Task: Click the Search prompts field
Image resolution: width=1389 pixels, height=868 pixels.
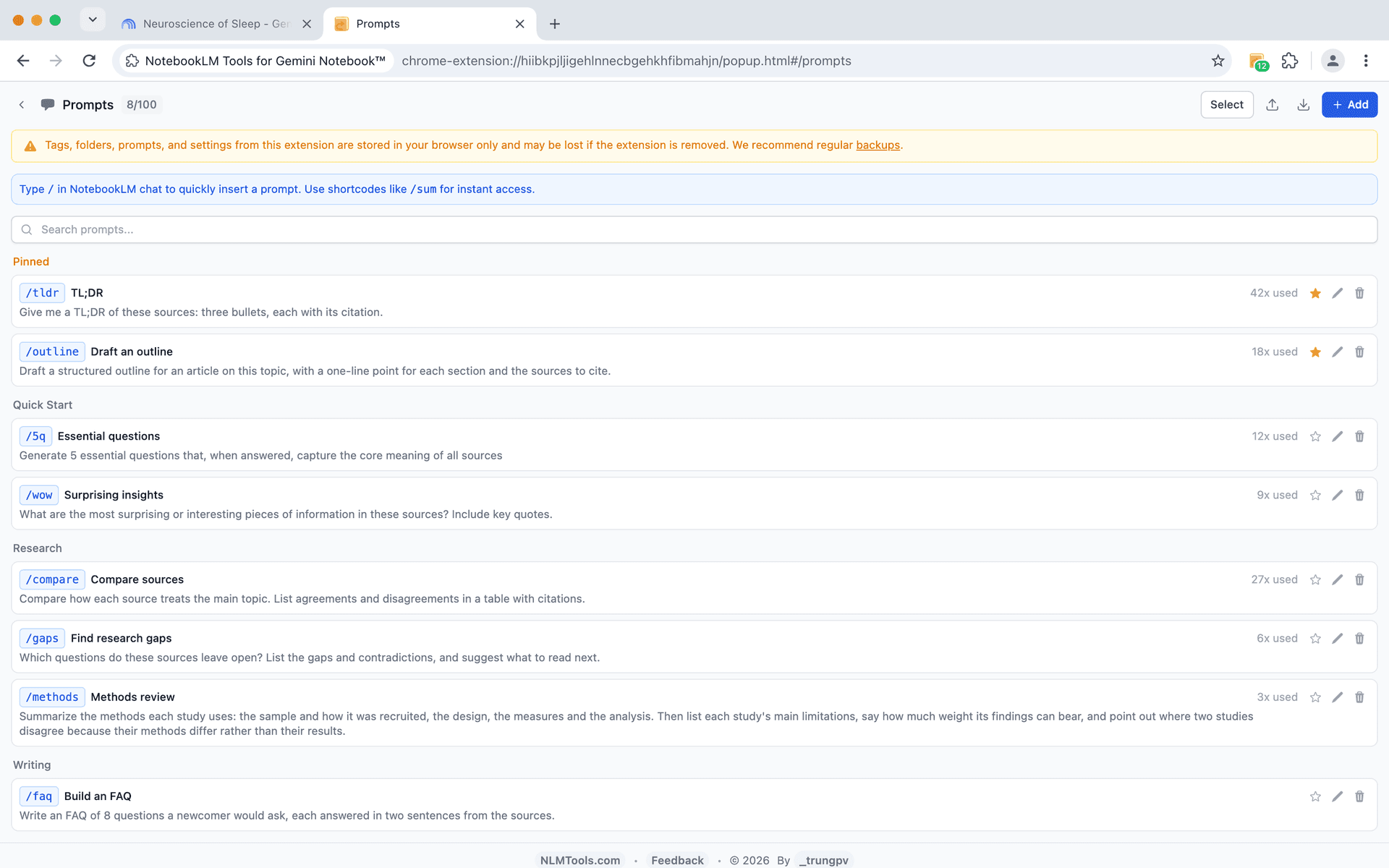Action: pyautogui.click(x=694, y=229)
